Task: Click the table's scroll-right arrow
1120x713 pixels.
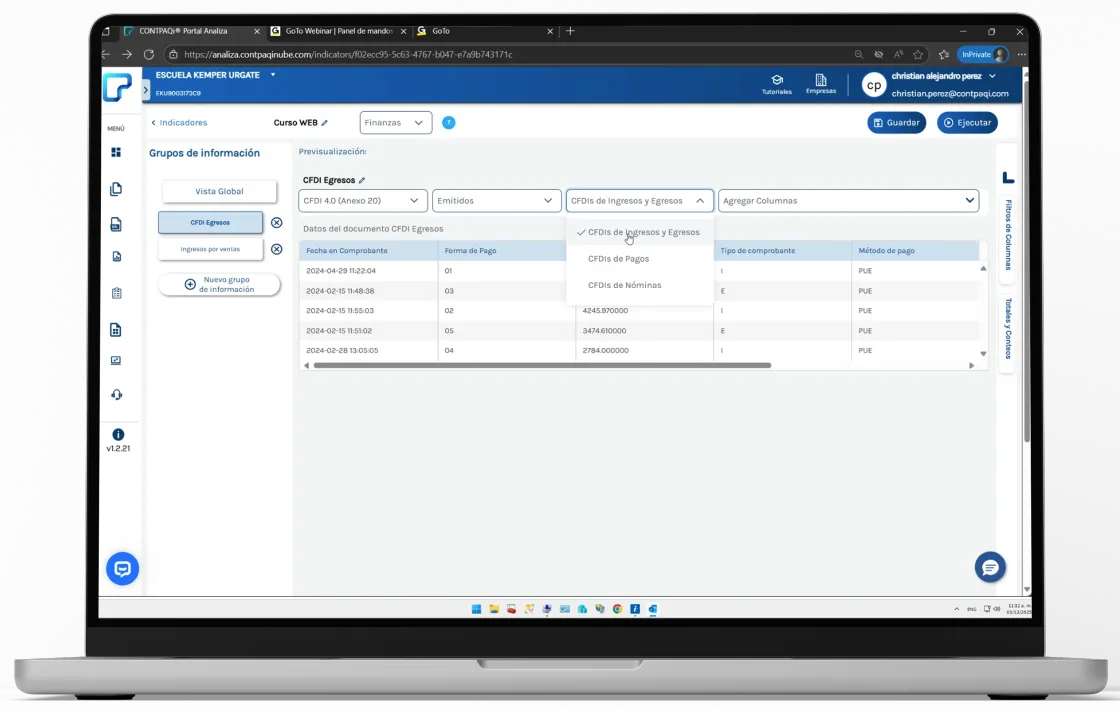Action: (971, 366)
